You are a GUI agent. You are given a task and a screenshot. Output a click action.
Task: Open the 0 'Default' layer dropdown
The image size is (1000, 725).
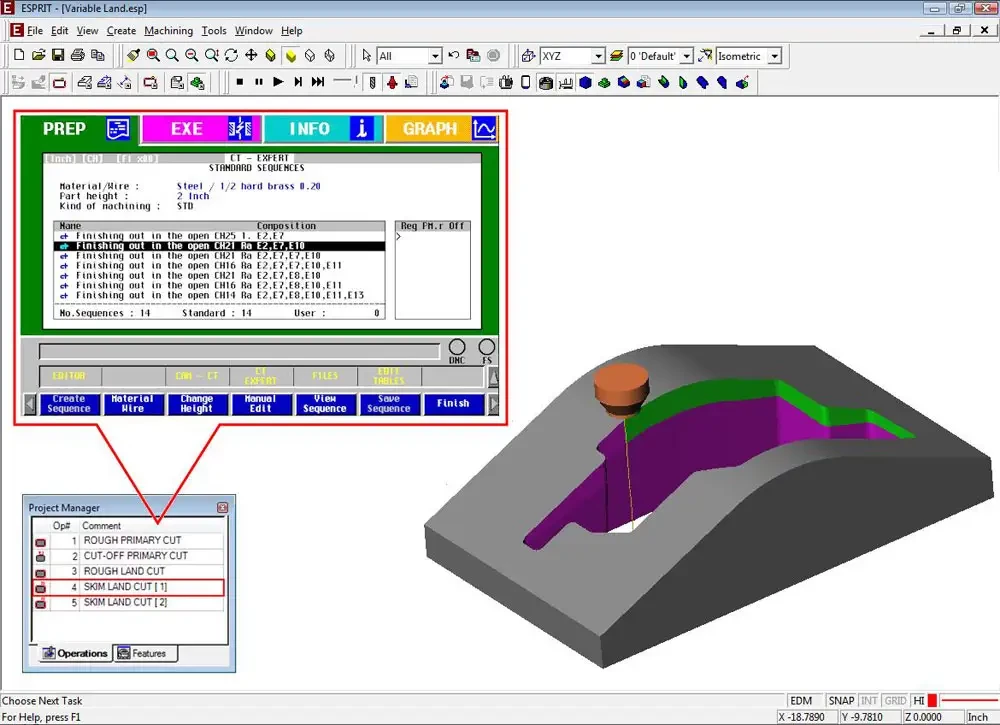[x=686, y=56]
